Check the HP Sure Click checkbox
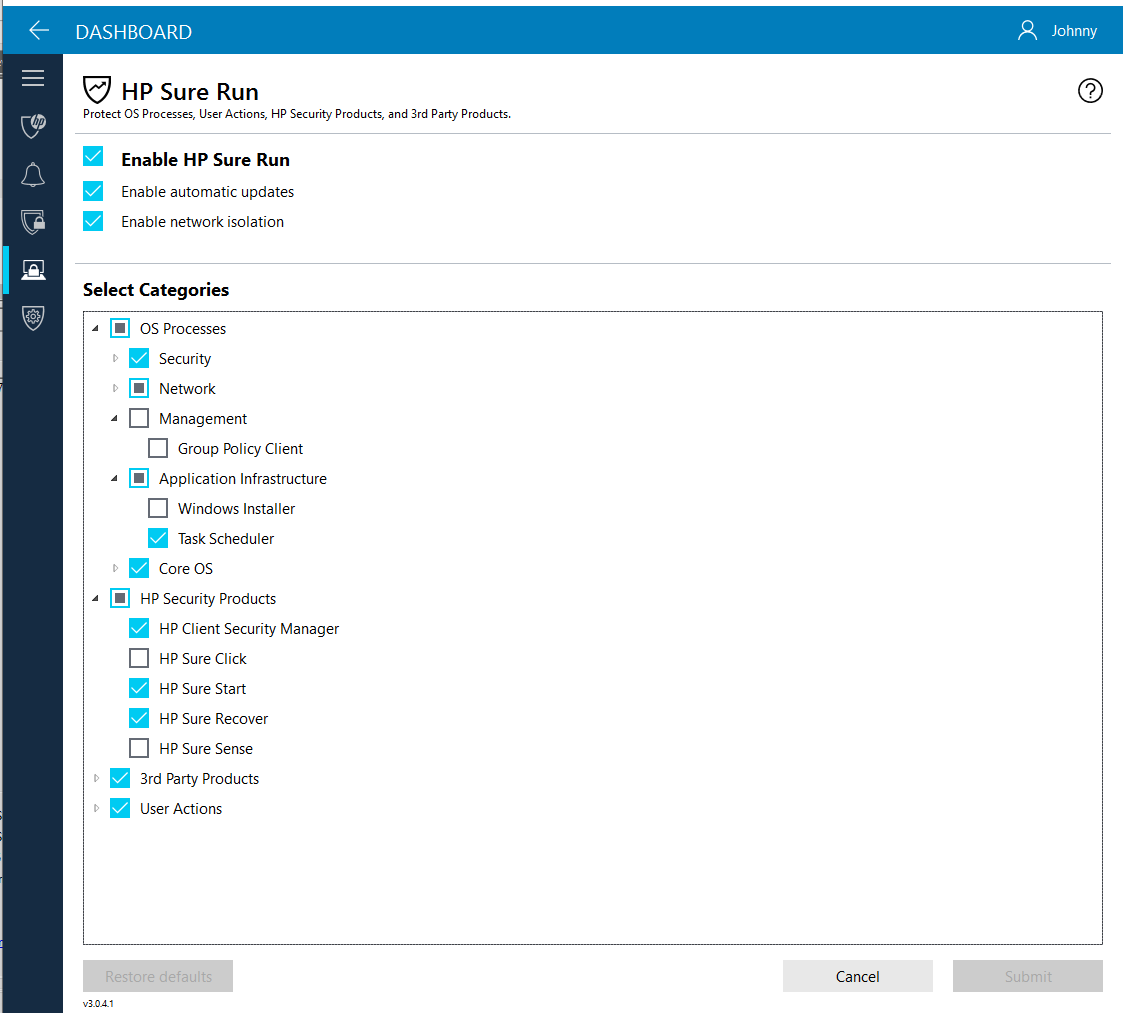Viewport: 1123px width, 1013px height. pyautogui.click(x=138, y=658)
